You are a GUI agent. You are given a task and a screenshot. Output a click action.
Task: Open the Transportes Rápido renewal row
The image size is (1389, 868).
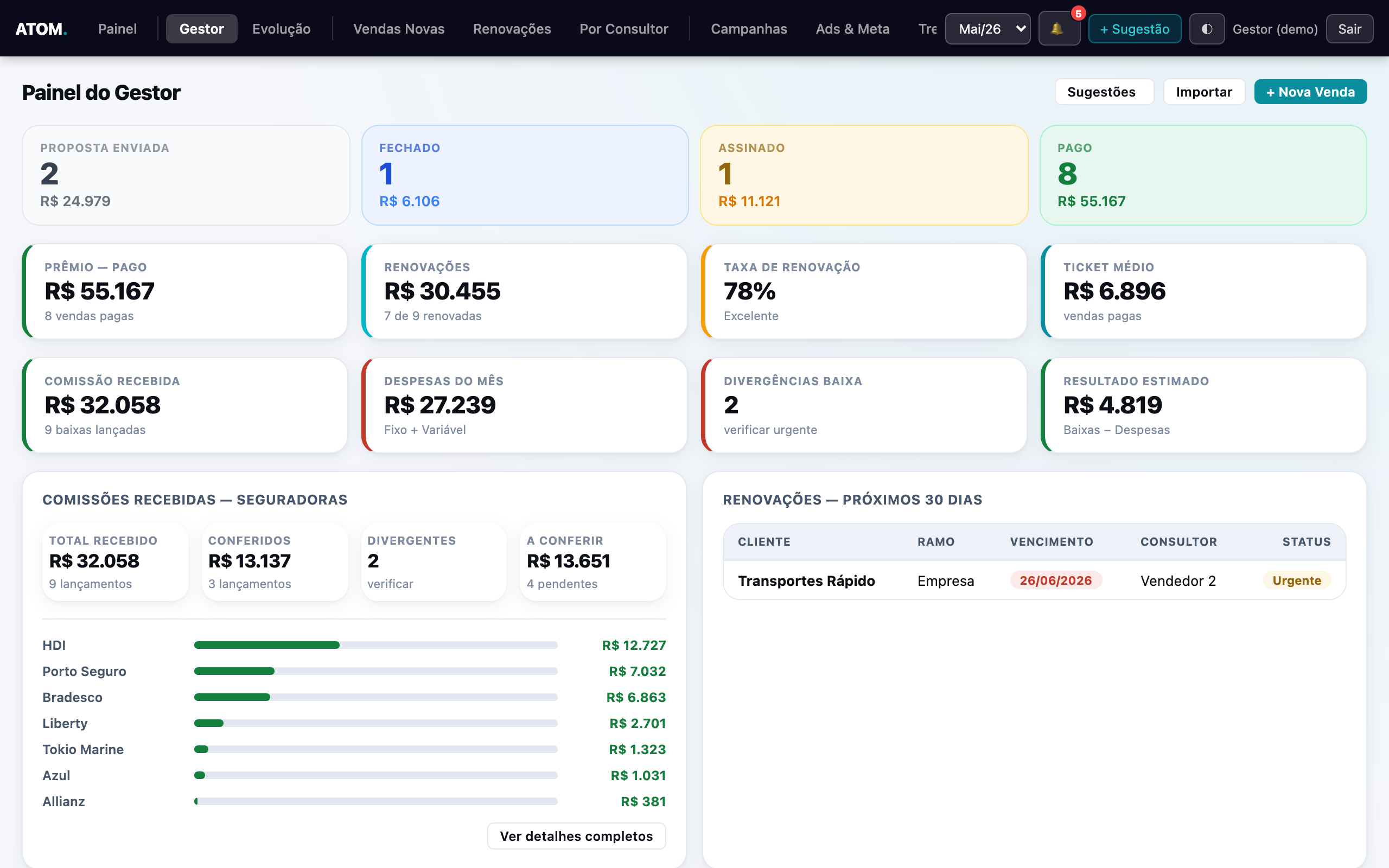point(1034,581)
